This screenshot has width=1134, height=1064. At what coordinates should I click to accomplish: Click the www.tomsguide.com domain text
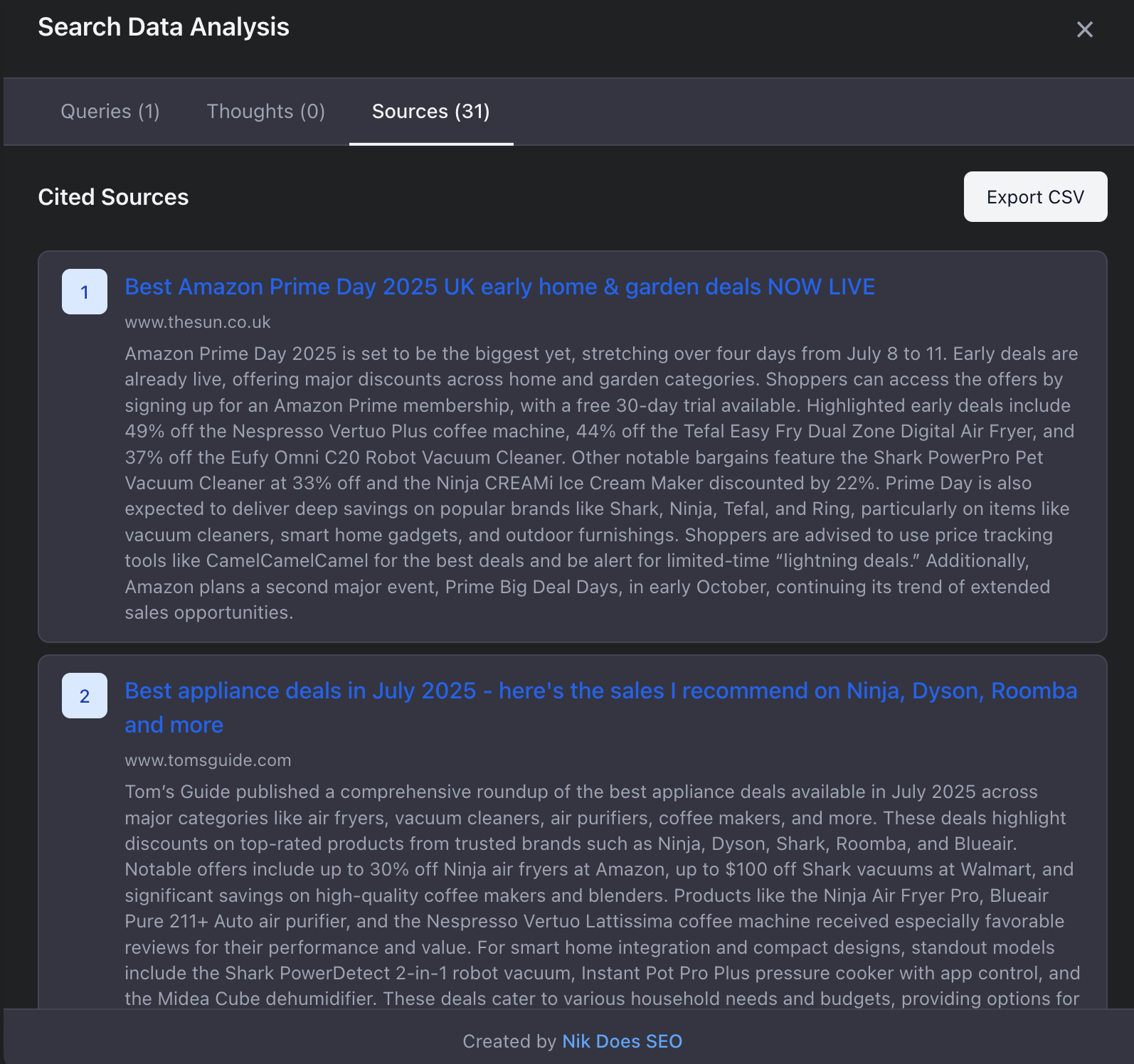208,760
